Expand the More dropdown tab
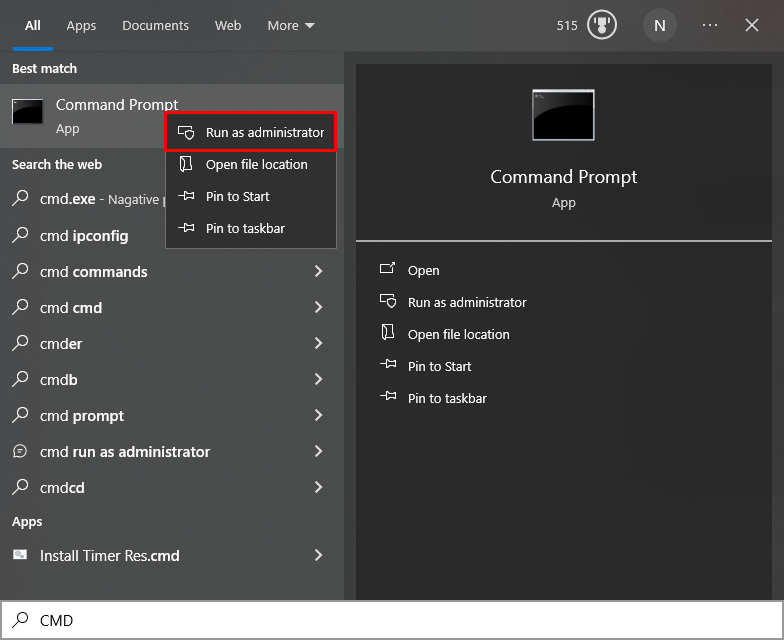Screen dimensions: 784x640 [290, 26]
